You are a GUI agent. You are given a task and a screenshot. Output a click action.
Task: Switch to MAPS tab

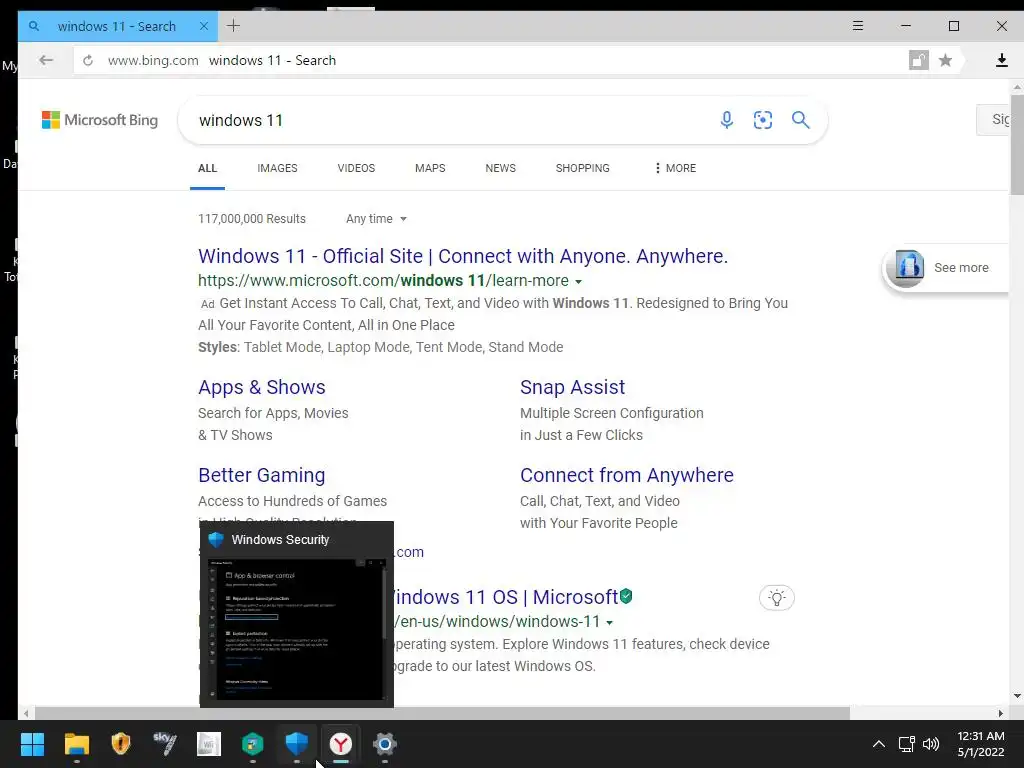point(430,168)
